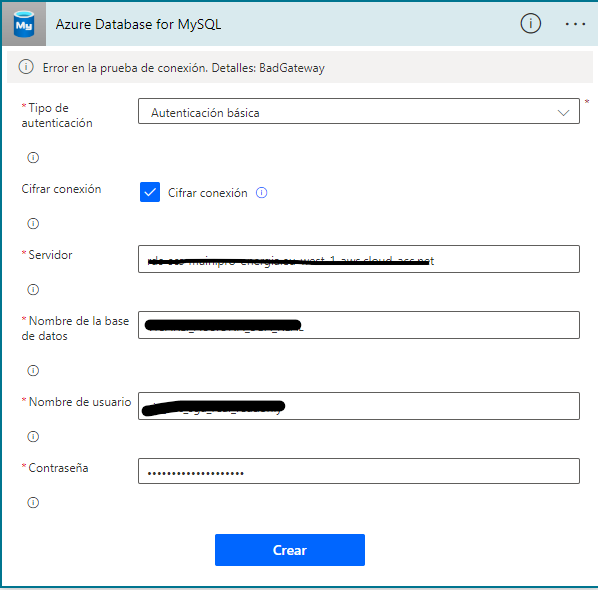Click the Nombre de usuario input field
This screenshot has width=598, height=590.
tap(359, 406)
